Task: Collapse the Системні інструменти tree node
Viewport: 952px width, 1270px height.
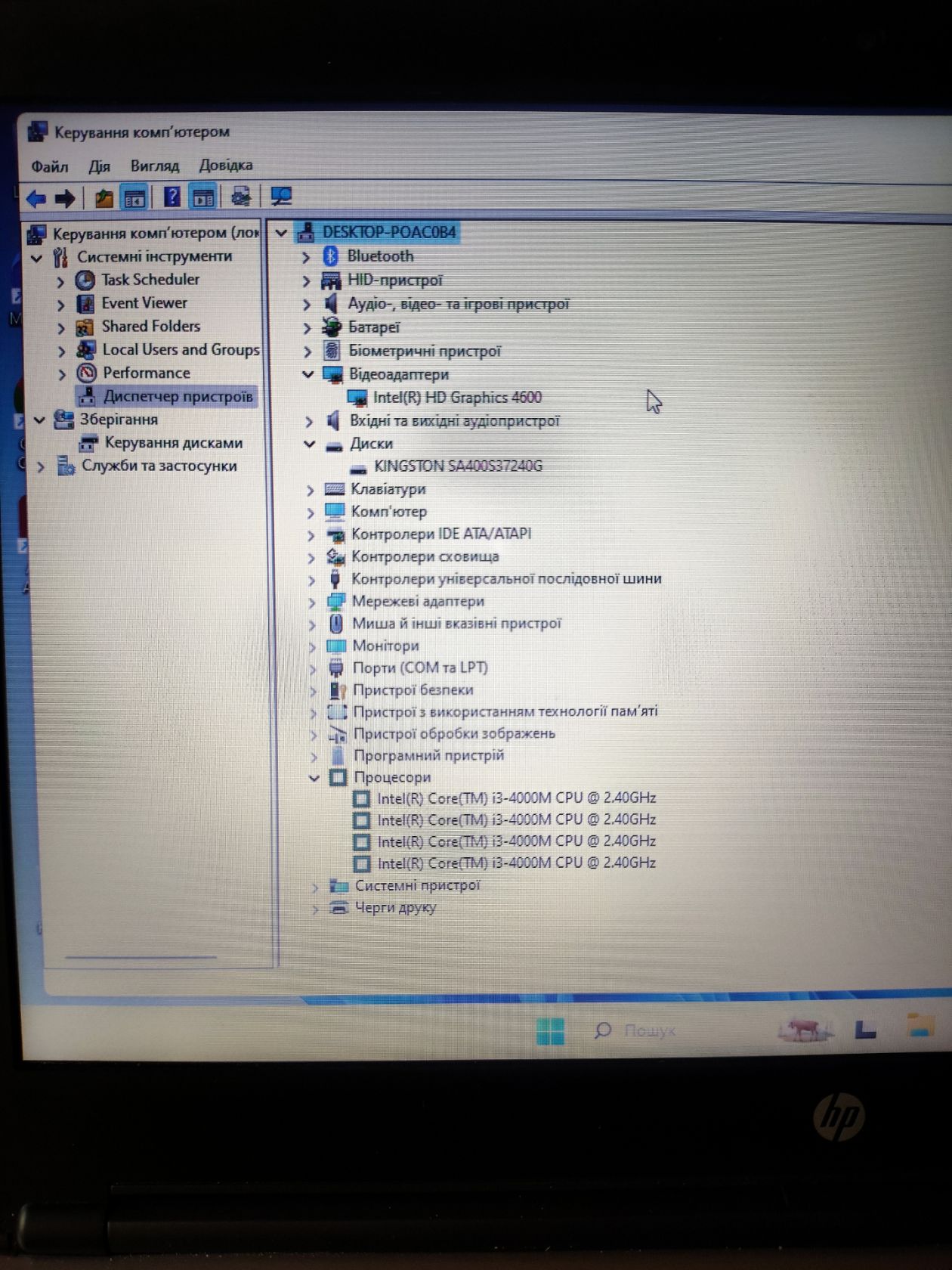Action: tap(36, 259)
